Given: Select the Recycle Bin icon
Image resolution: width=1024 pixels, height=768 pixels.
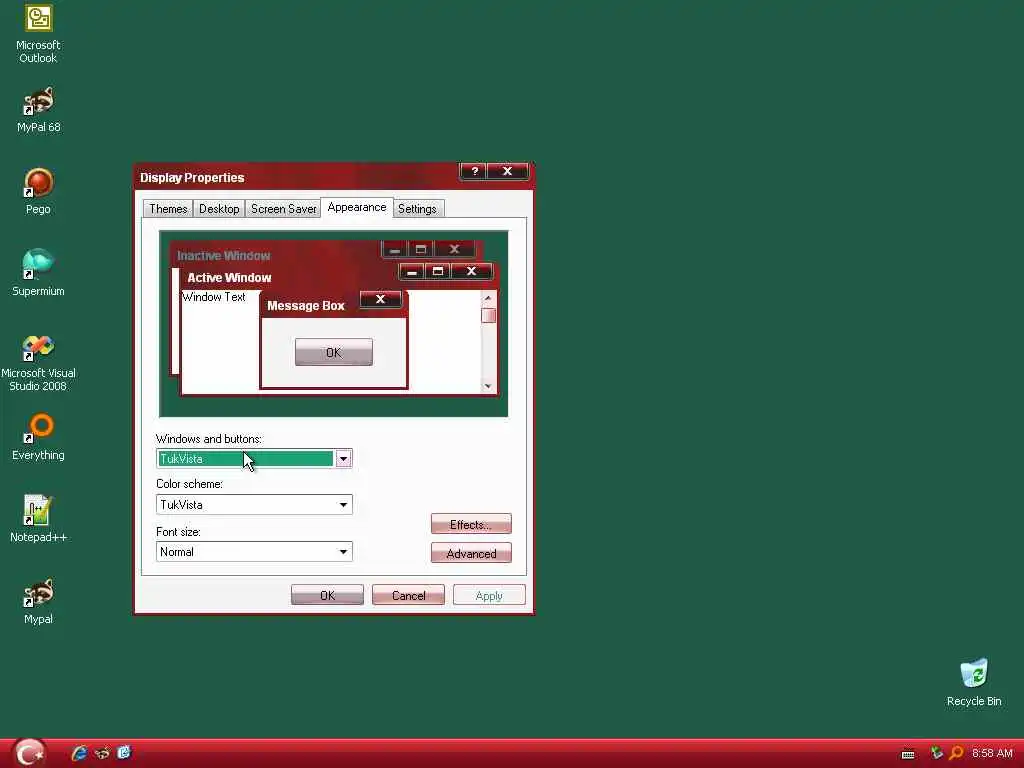Looking at the screenshot, I should click(974, 683).
